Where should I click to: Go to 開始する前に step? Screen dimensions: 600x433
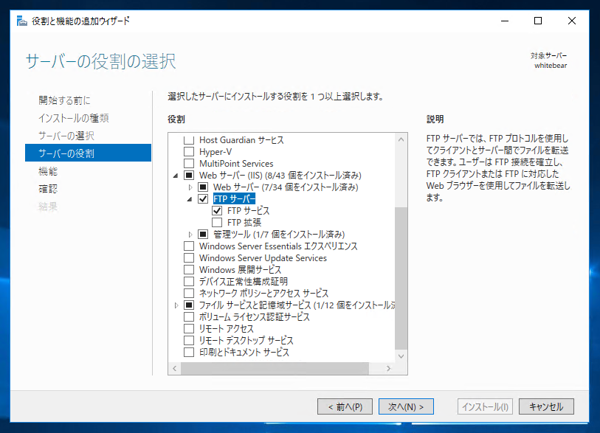tap(64, 101)
